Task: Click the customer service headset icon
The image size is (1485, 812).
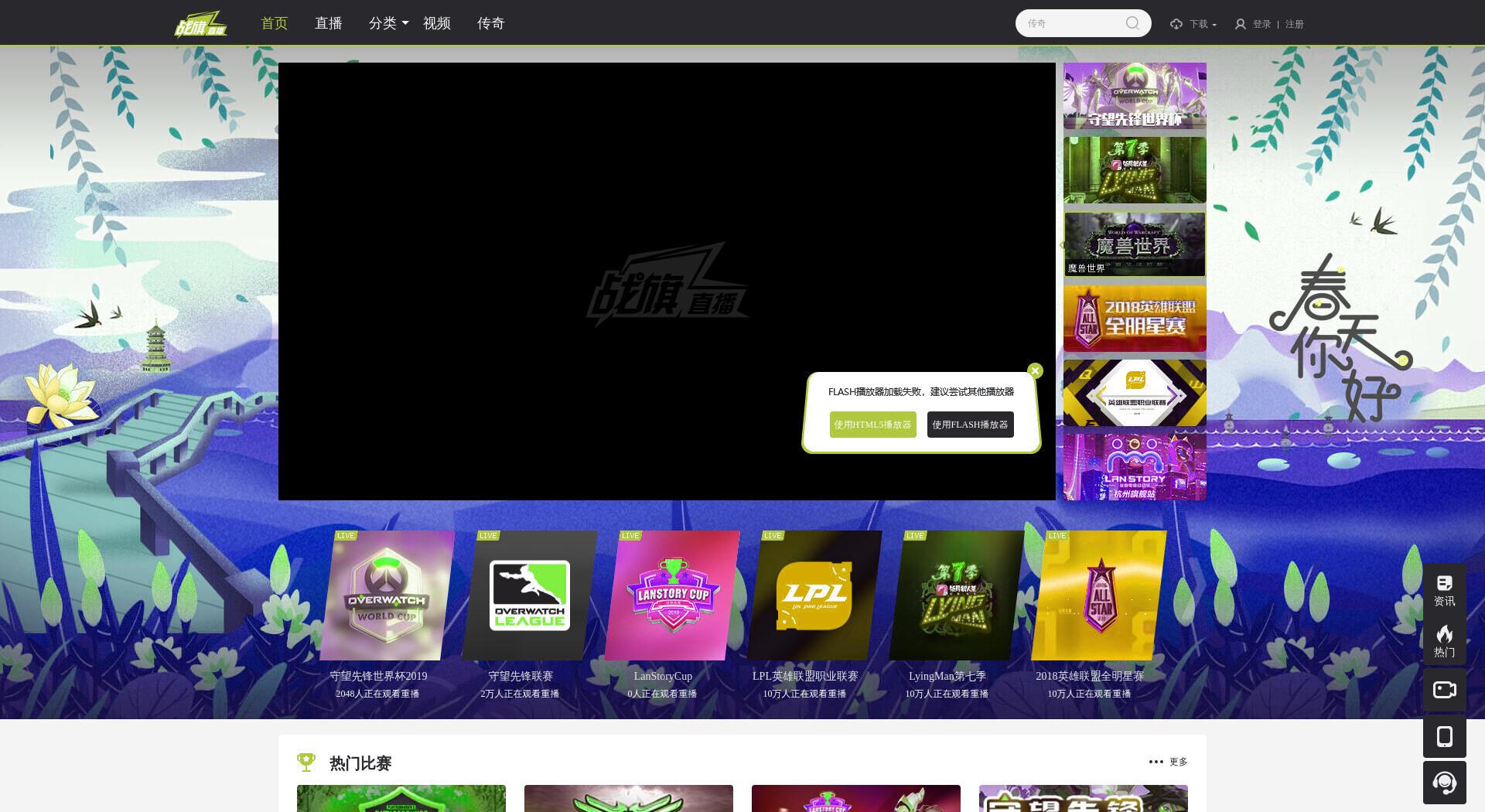Action: pyautogui.click(x=1444, y=783)
